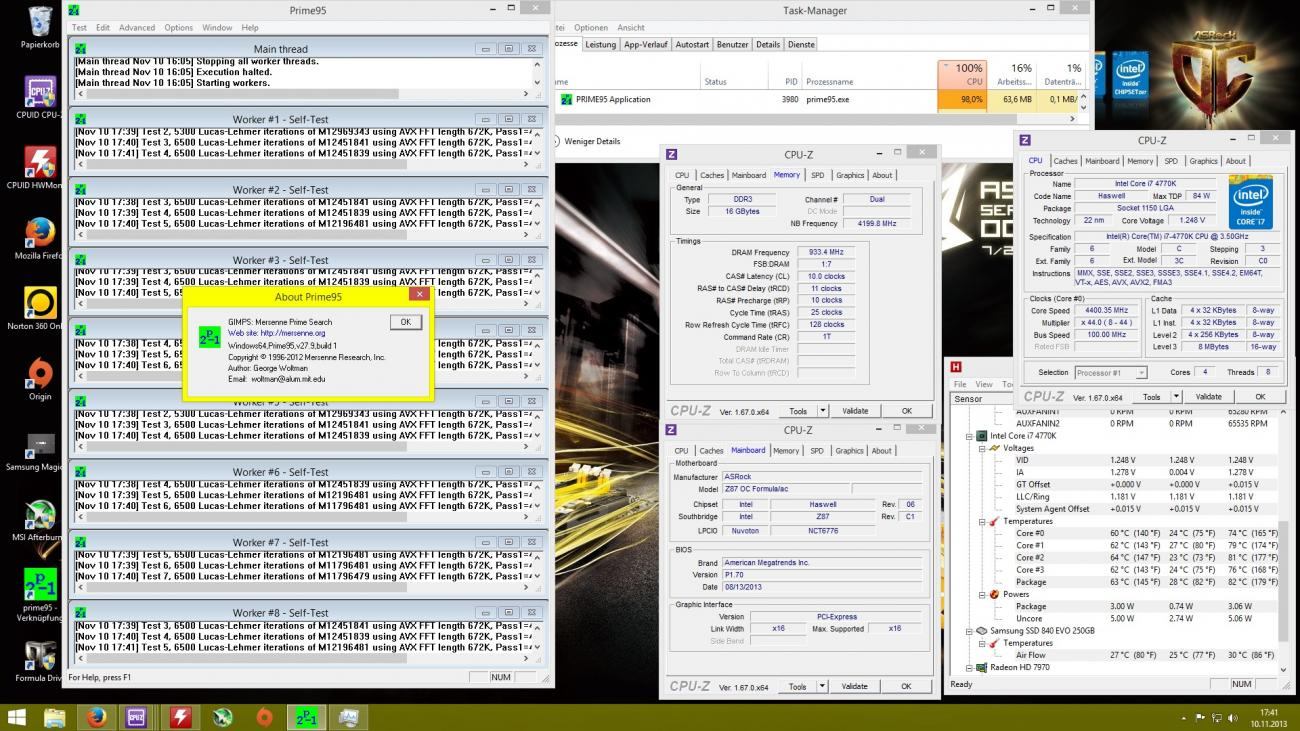This screenshot has height=731, width=1300.
Task: Switch to Task-Manager via its taskbar icon
Action: pos(349,717)
